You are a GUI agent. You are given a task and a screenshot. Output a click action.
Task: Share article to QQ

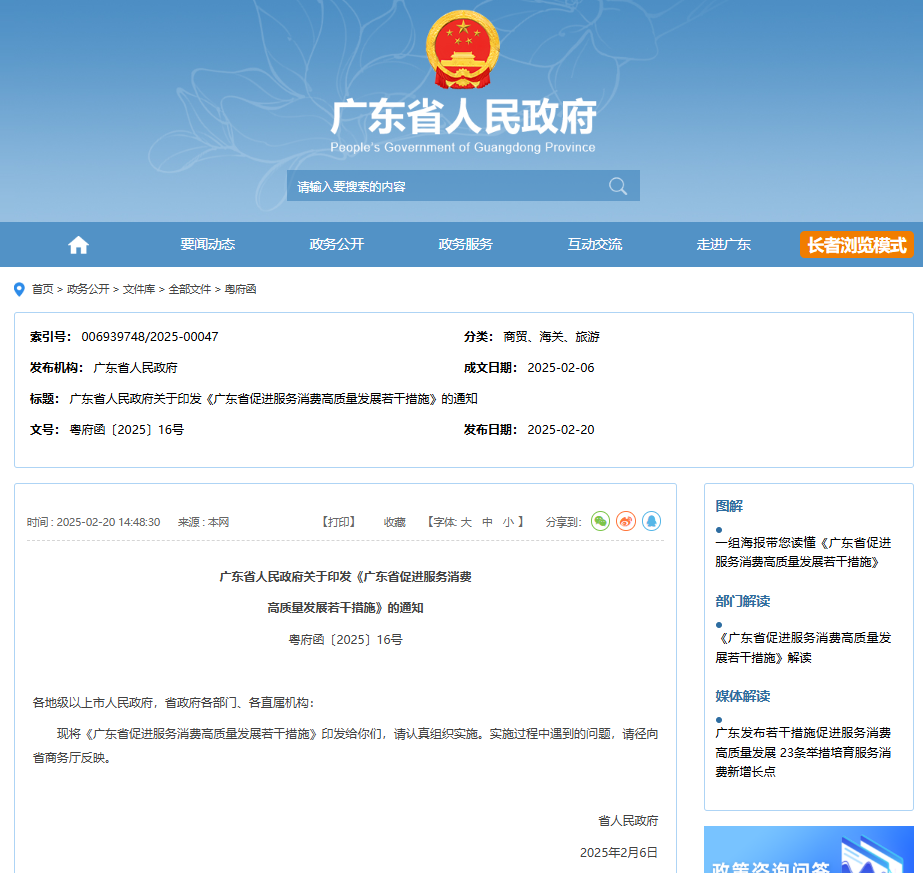[x=651, y=521]
